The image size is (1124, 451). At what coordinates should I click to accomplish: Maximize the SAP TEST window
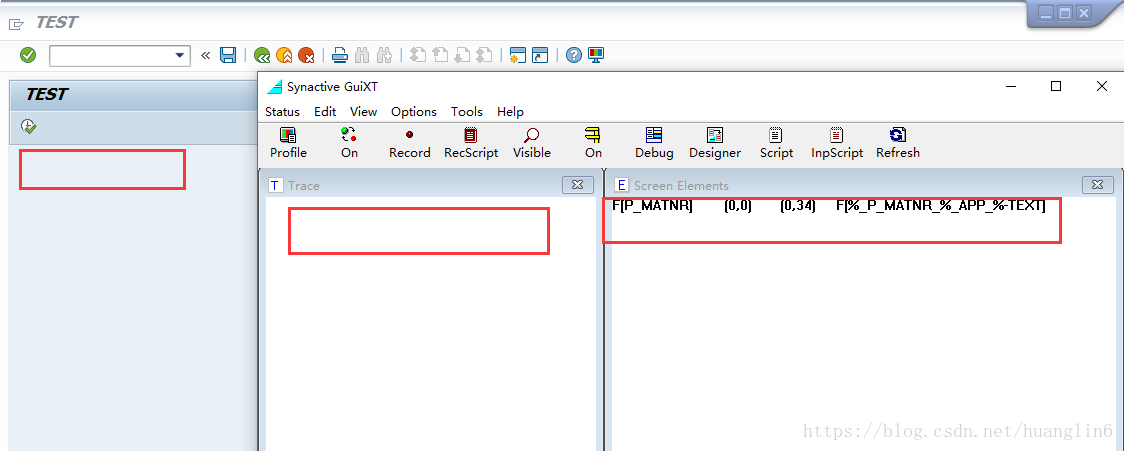[x=1065, y=13]
